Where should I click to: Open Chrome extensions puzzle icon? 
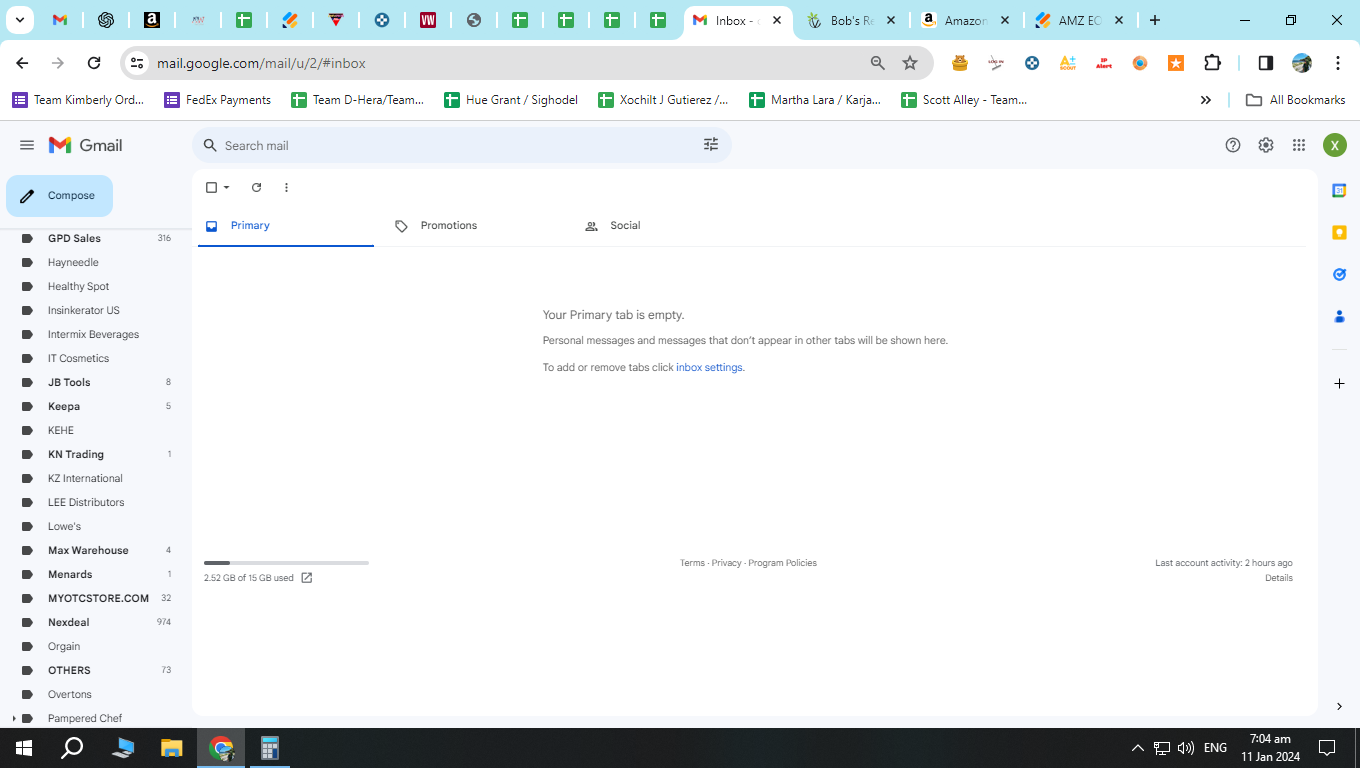tap(1212, 63)
